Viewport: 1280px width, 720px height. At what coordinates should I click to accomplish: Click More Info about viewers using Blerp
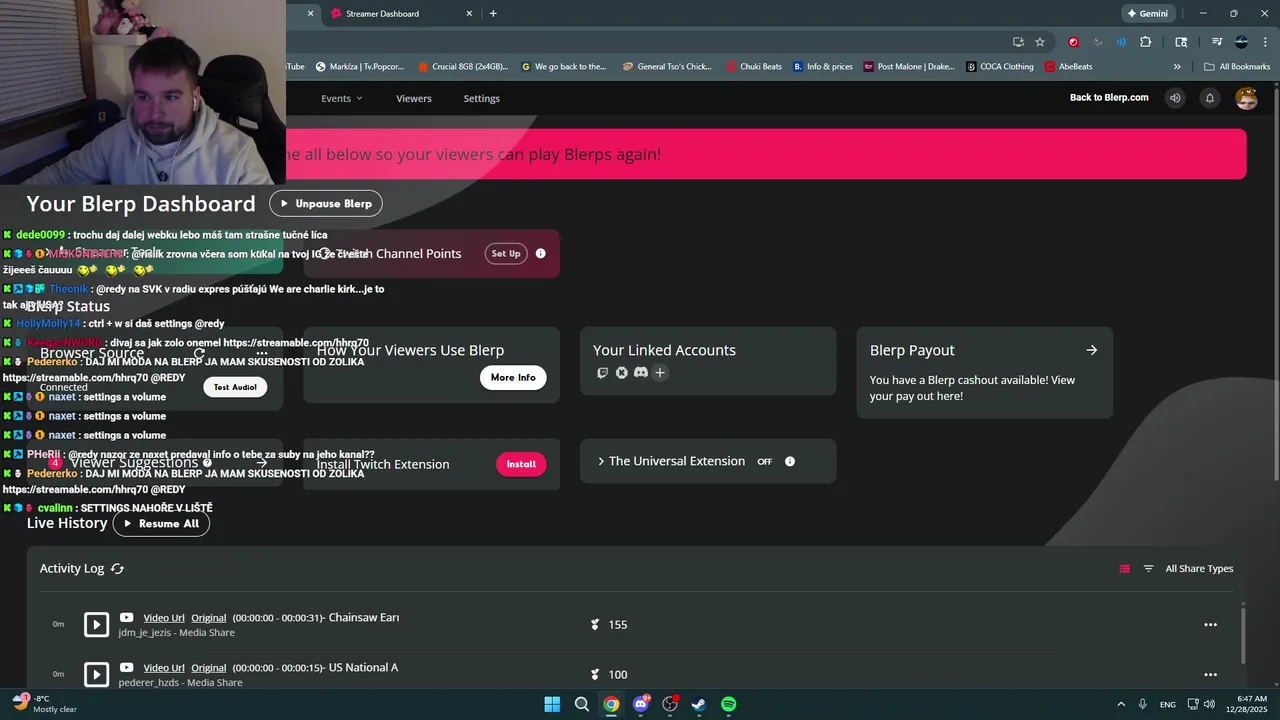[x=513, y=378]
